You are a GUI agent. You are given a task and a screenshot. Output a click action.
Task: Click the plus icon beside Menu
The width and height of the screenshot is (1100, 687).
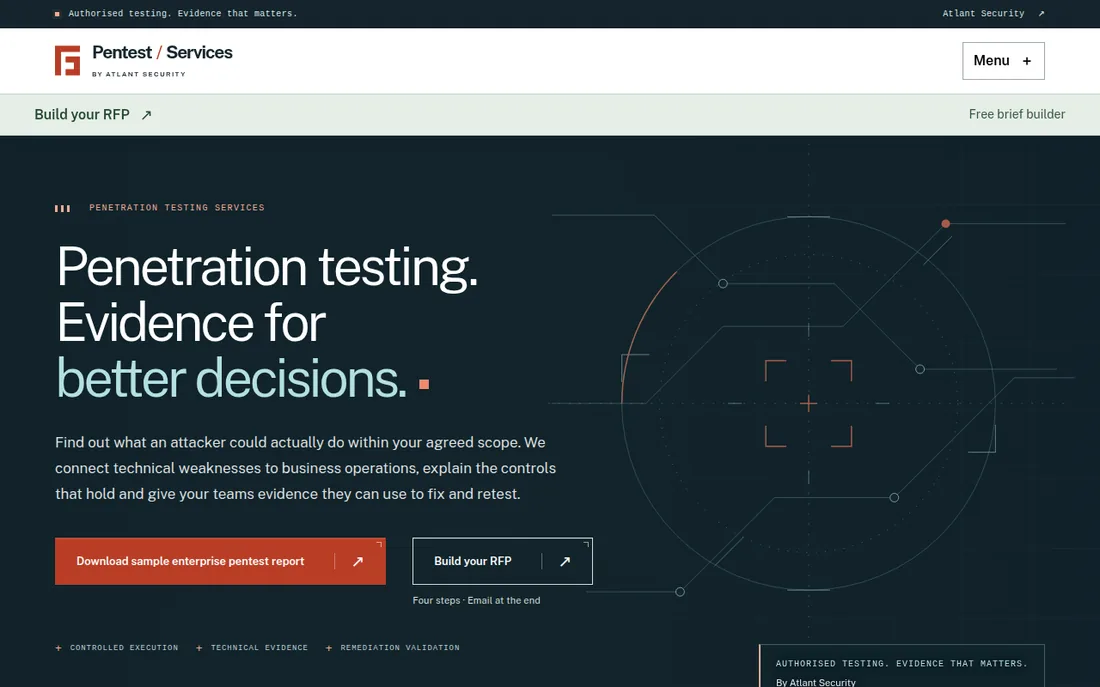1027,61
